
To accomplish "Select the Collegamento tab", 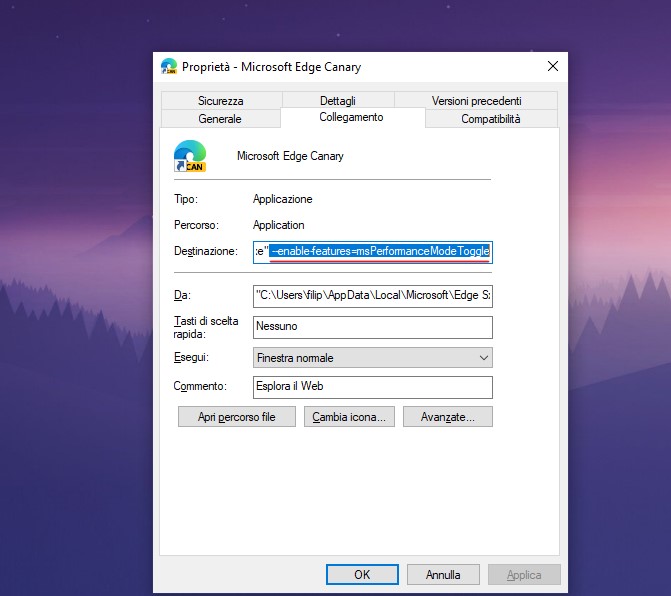I will [352, 117].
